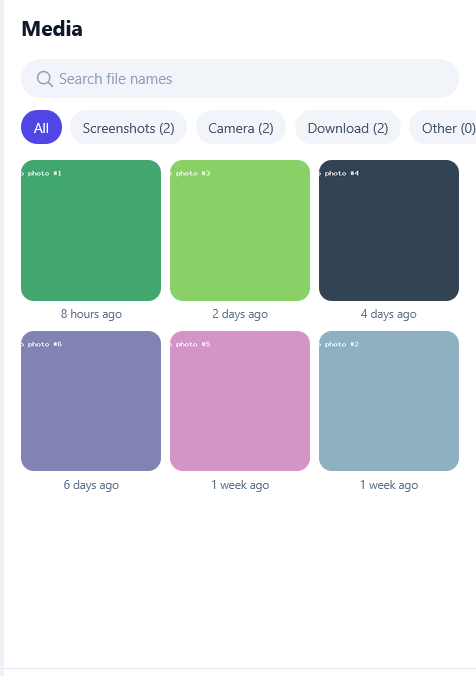Click the '8 hours ago' caption

point(91,314)
